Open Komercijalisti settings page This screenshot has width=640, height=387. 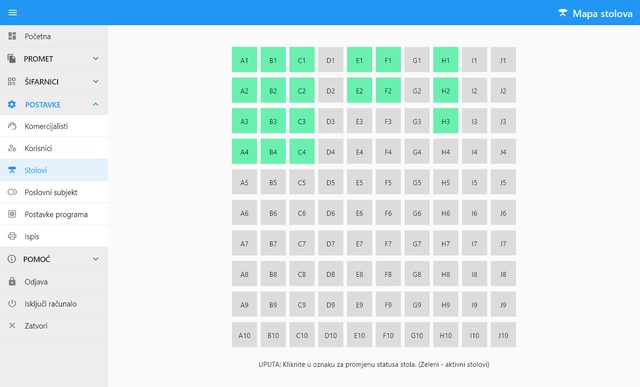tap(54, 126)
